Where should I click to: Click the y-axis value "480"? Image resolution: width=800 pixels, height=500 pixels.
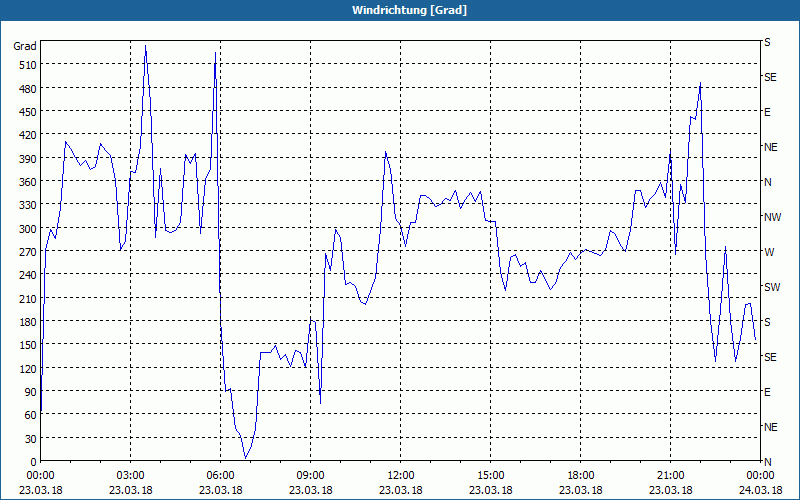28,89
